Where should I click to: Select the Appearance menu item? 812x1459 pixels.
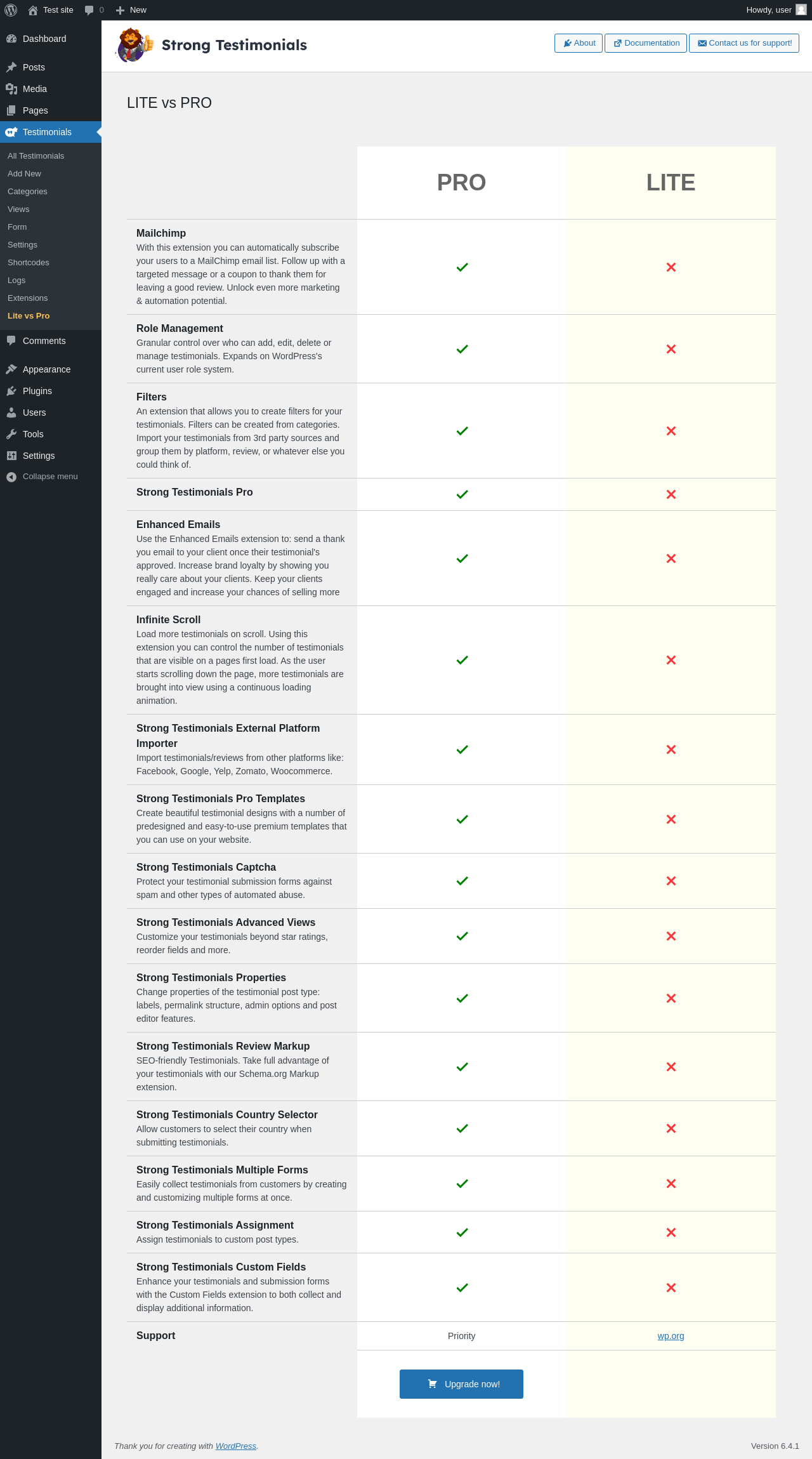(46, 369)
